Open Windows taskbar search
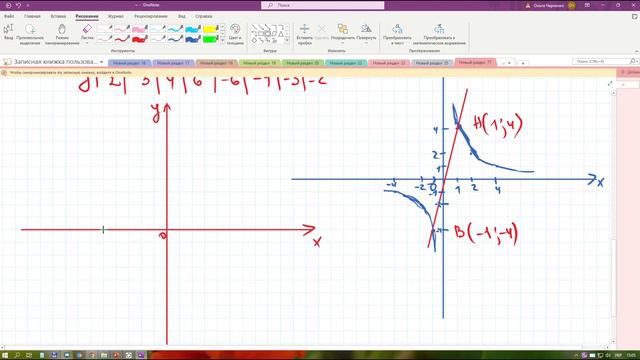This screenshot has height=360, width=640. tap(17, 356)
